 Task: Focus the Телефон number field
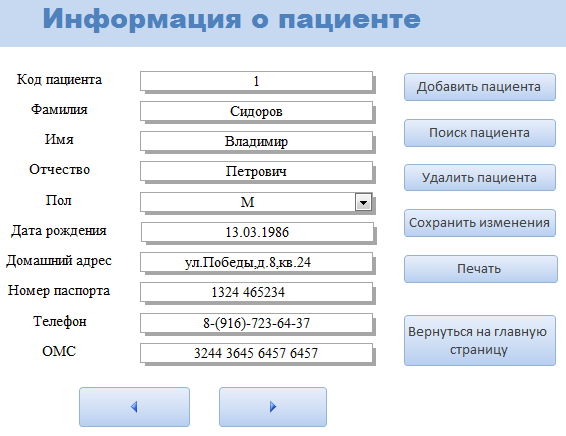[256, 323]
